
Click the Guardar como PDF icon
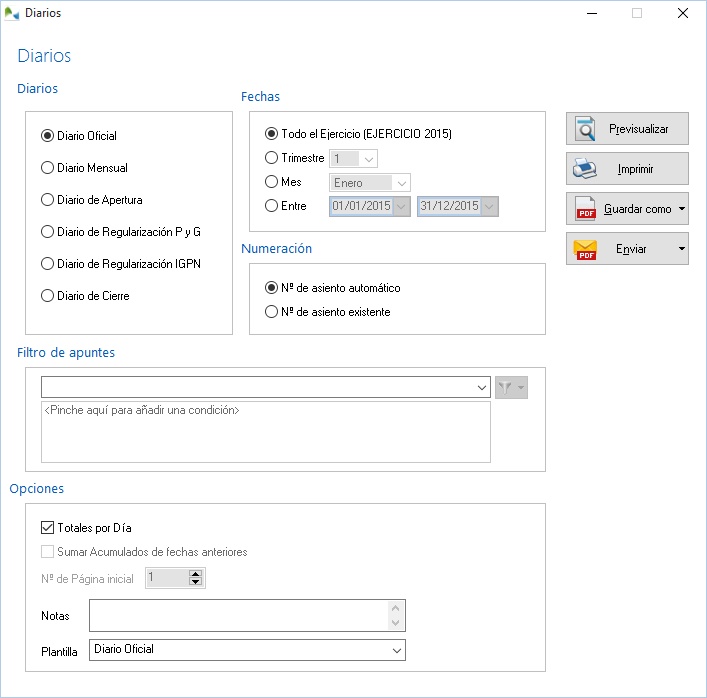click(x=585, y=209)
